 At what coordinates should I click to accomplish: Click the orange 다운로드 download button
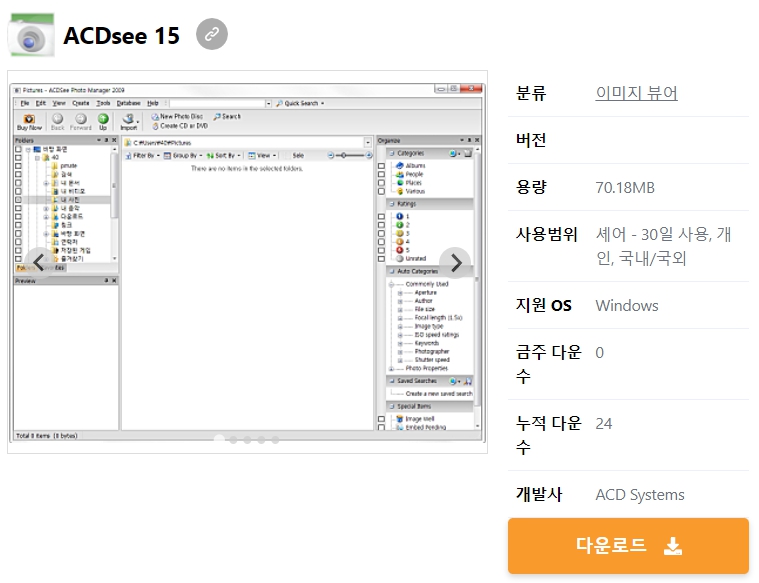tap(628, 546)
